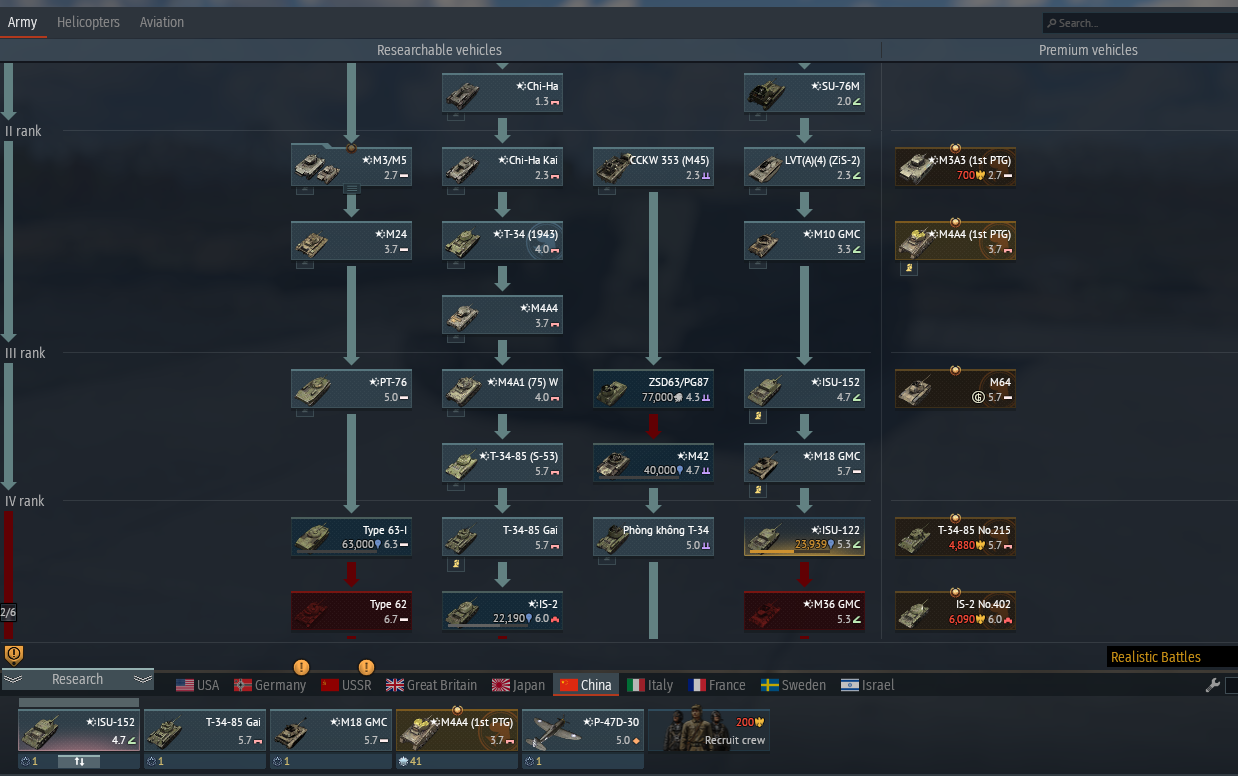
Task: Switch to the Italy nation tab
Action: 650,685
